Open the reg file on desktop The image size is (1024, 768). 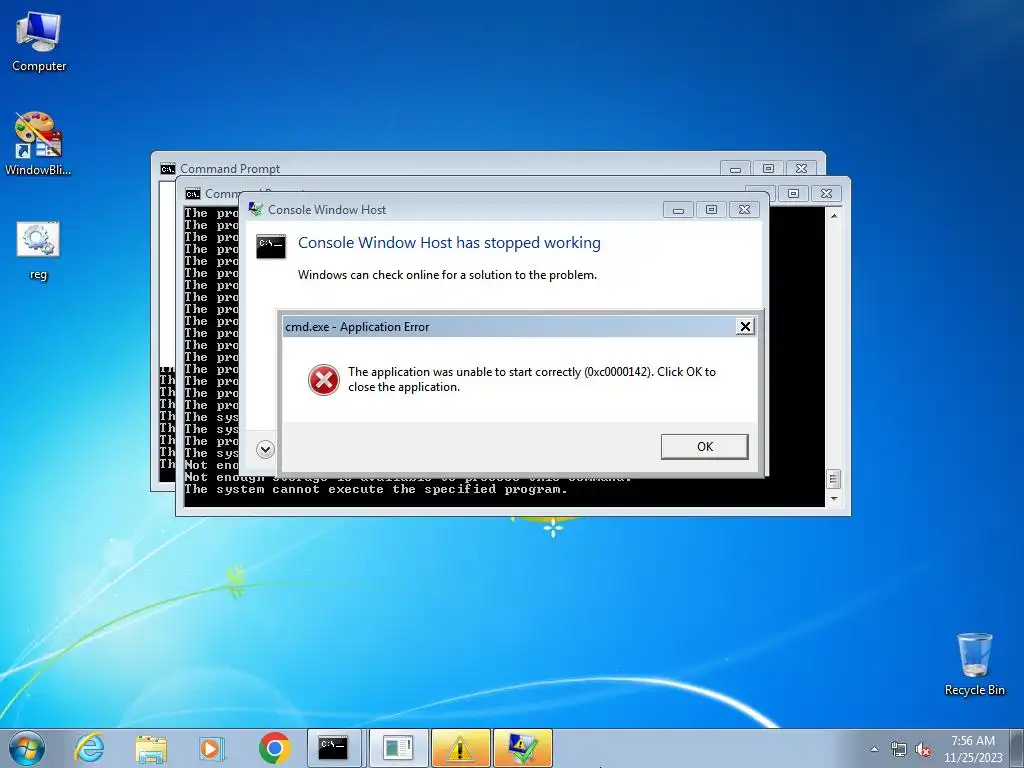click(x=38, y=251)
